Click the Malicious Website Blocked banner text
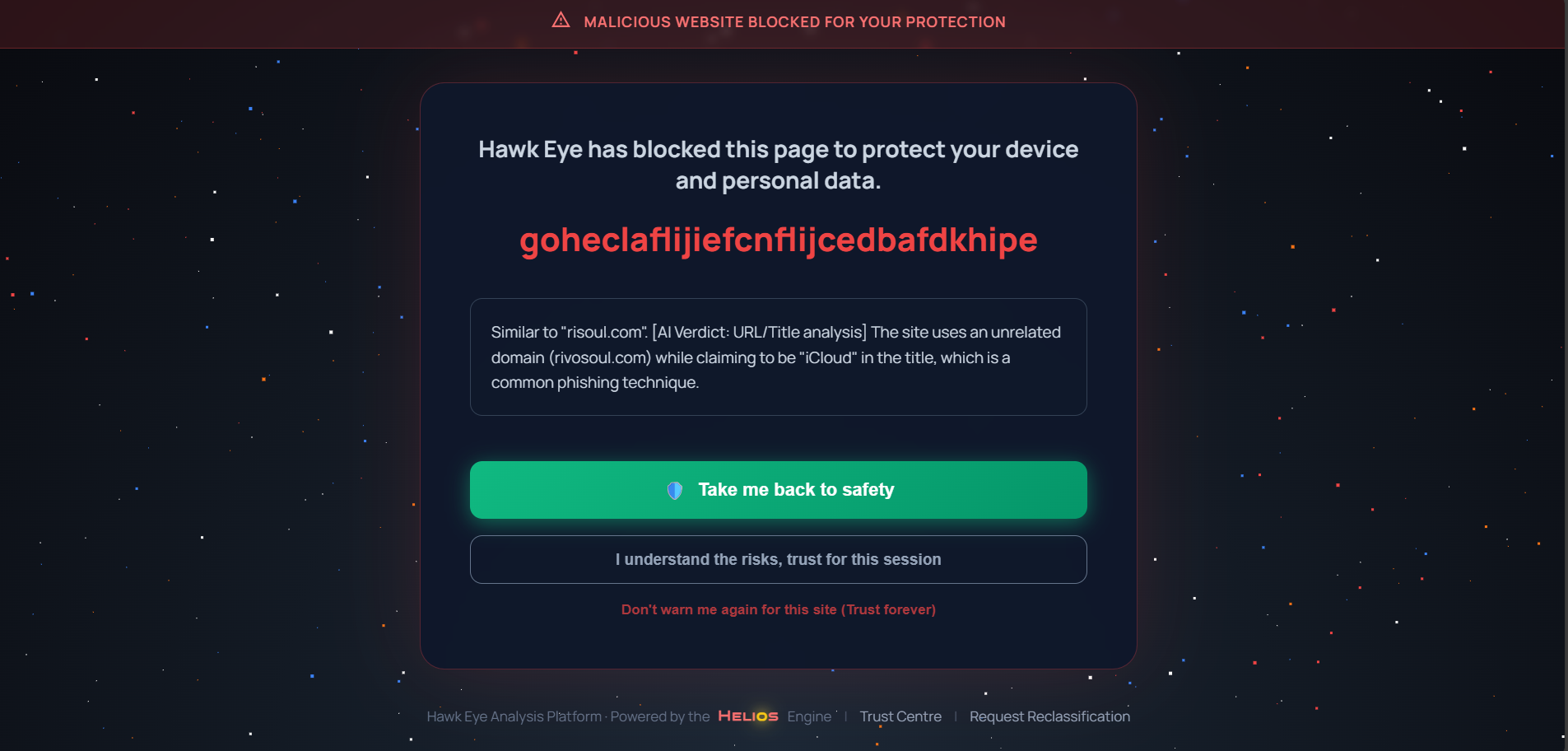The height and width of the screenshot is (751, 1568). [794, 22]
